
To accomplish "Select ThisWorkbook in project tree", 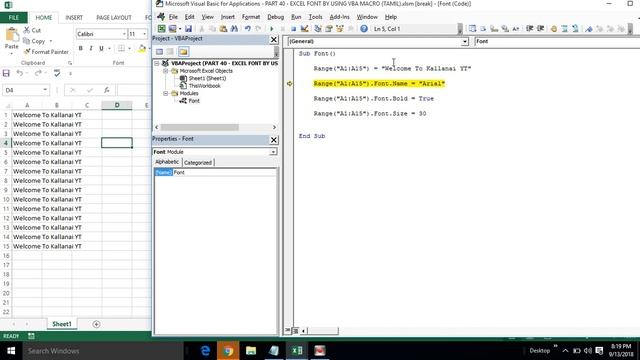I will [x=204, y=86].
